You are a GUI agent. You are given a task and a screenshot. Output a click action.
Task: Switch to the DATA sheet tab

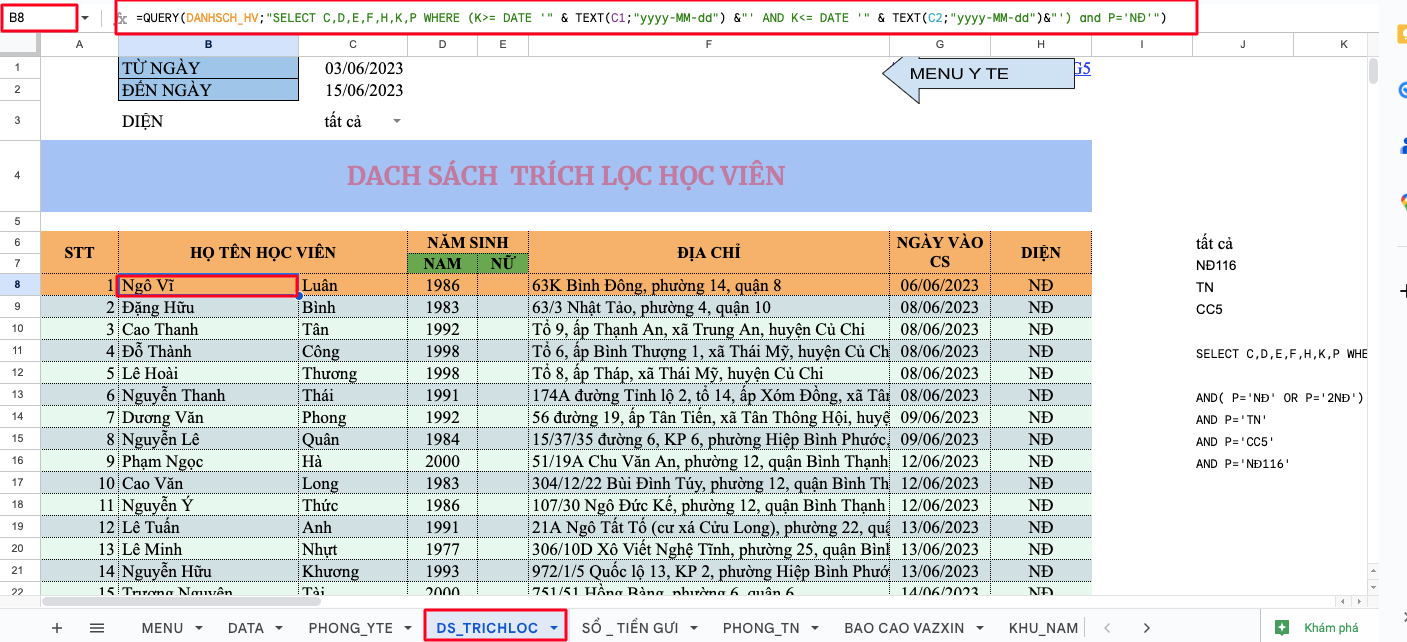click(x=246, y=628)
